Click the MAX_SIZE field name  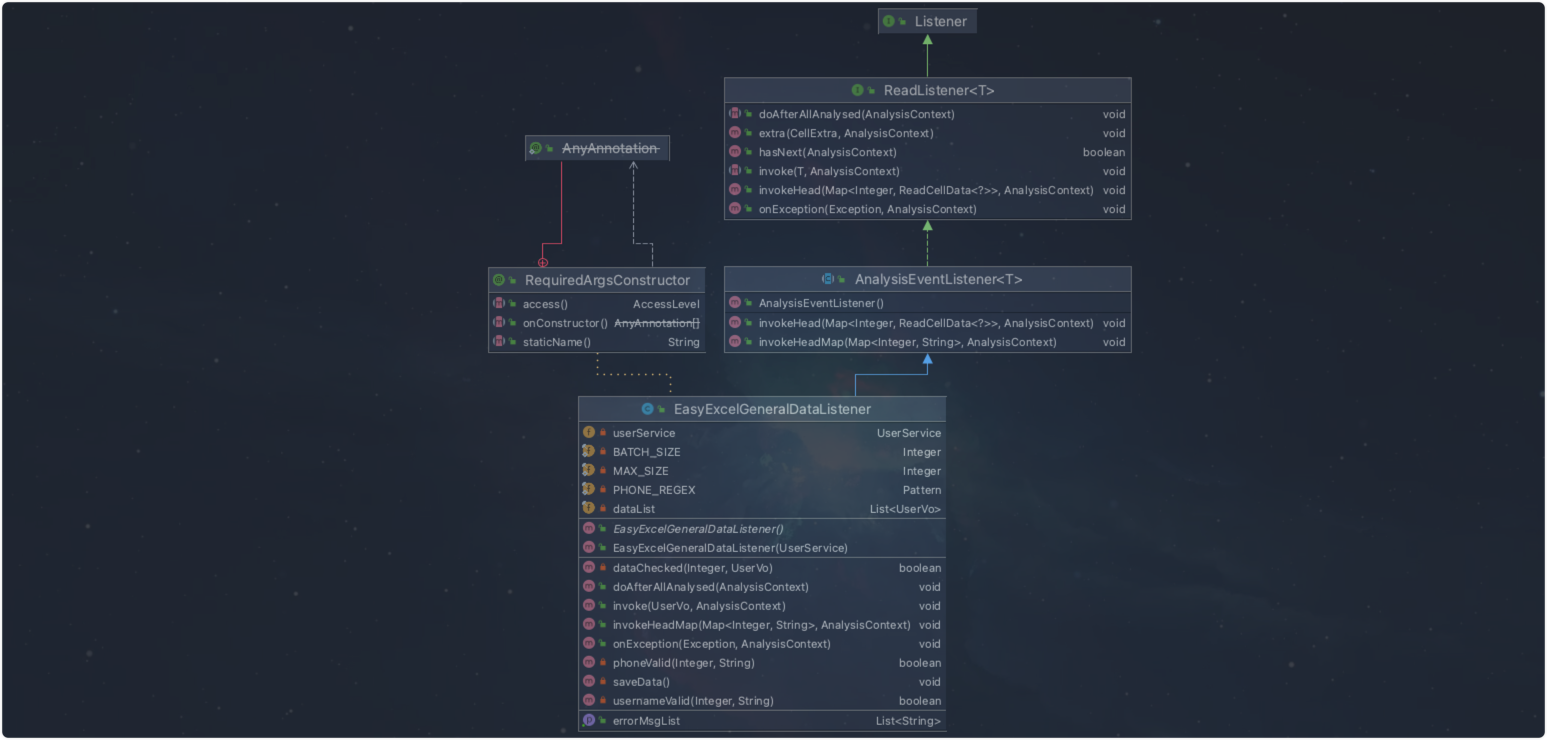coord(641,471)
